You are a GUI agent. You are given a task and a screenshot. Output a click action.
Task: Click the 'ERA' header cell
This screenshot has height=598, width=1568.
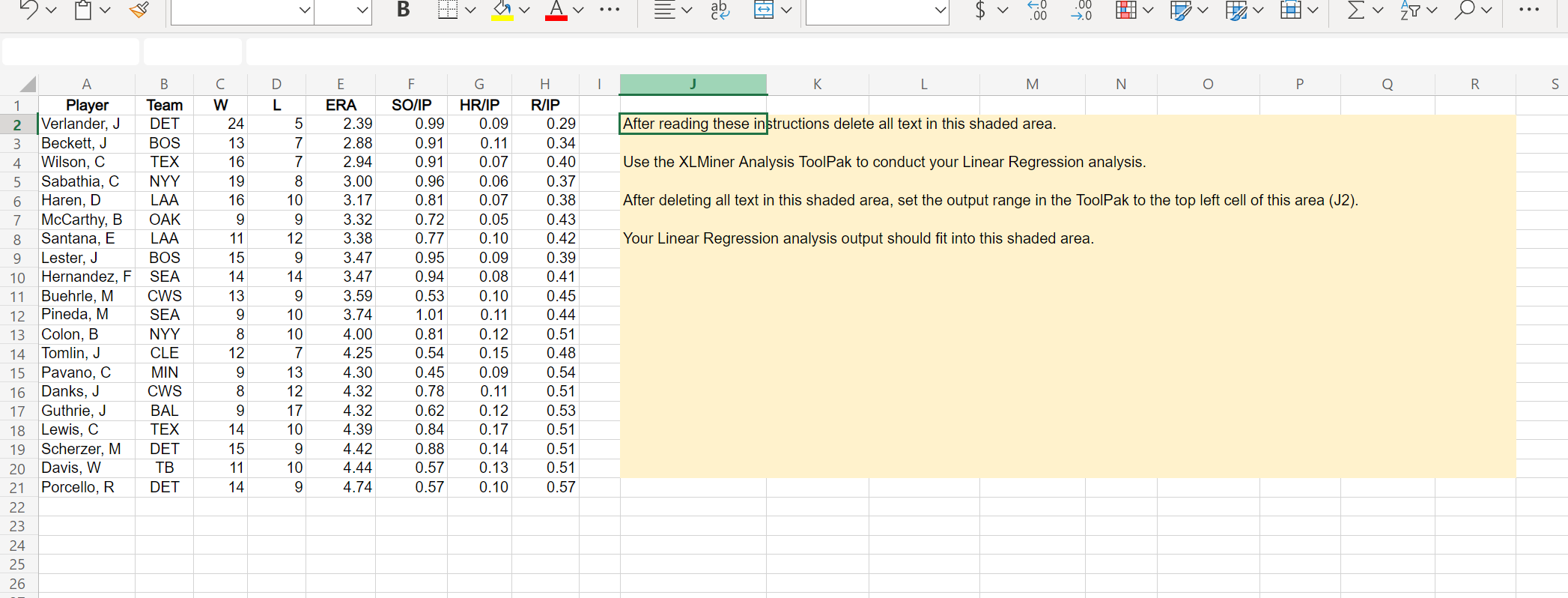pos(341,105)
